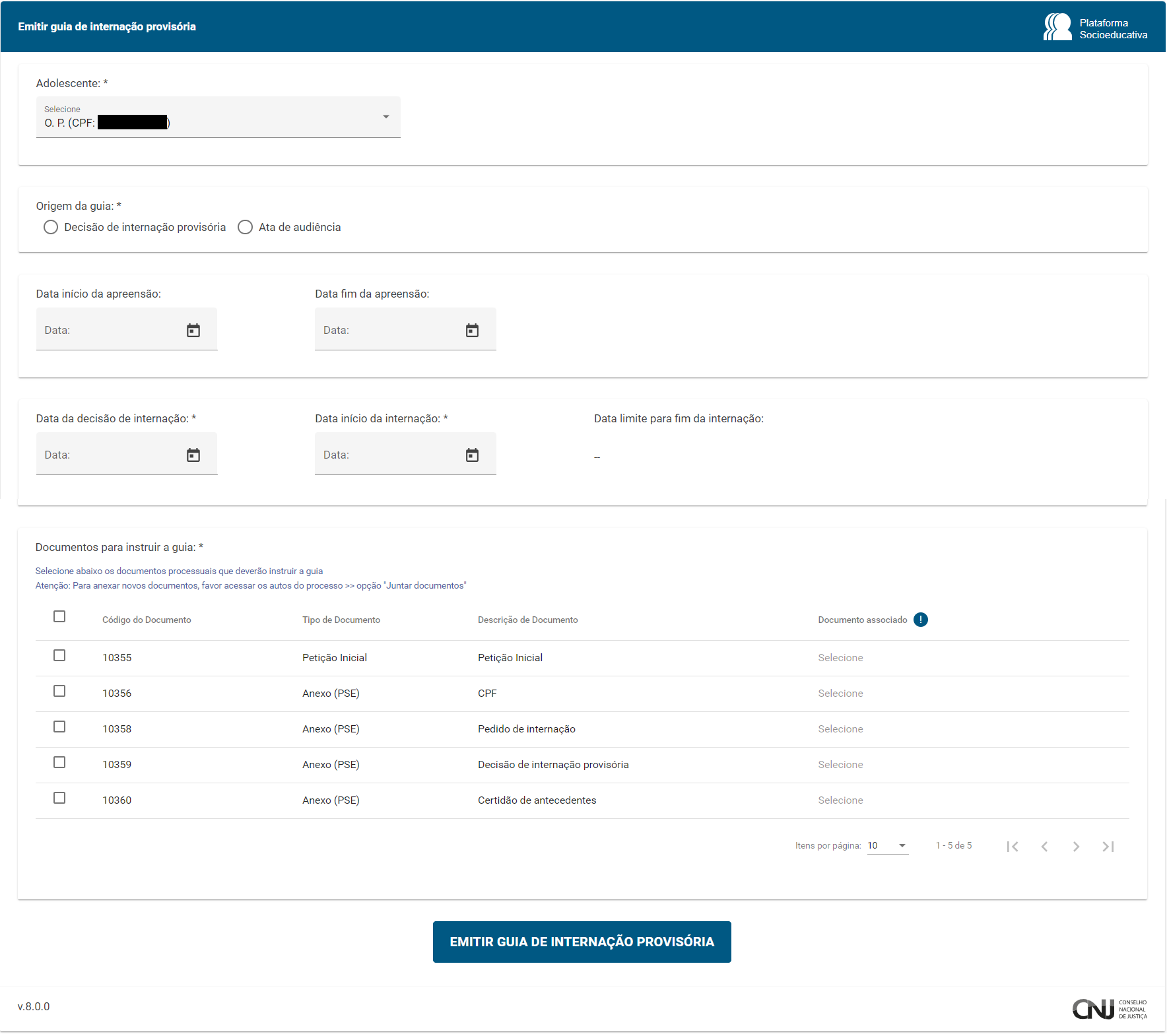Click the Pedido de internação description

pyautogui.click(x=527, y=729)
